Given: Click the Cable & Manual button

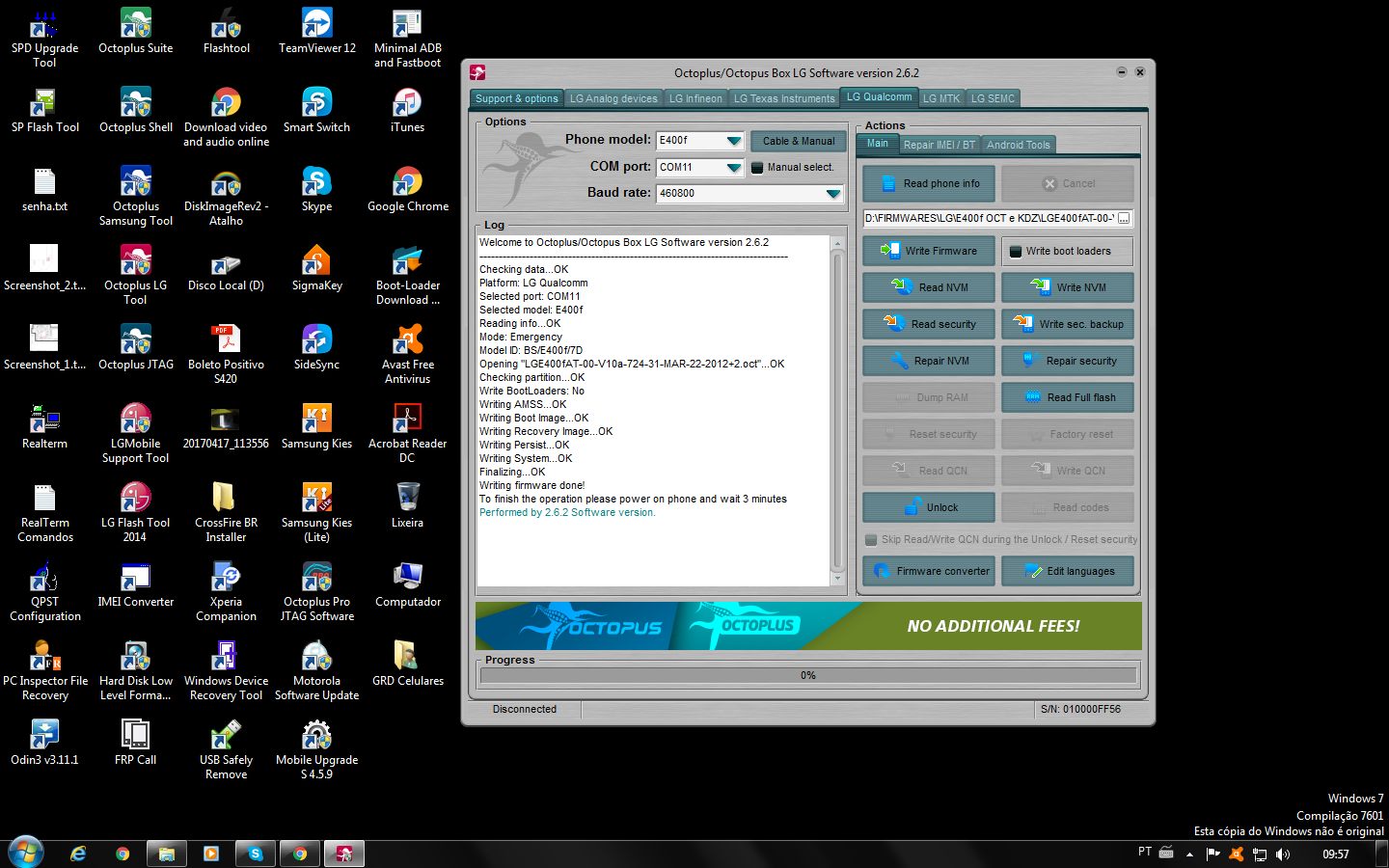Looking at the screenshot, I should click(799, 141).
